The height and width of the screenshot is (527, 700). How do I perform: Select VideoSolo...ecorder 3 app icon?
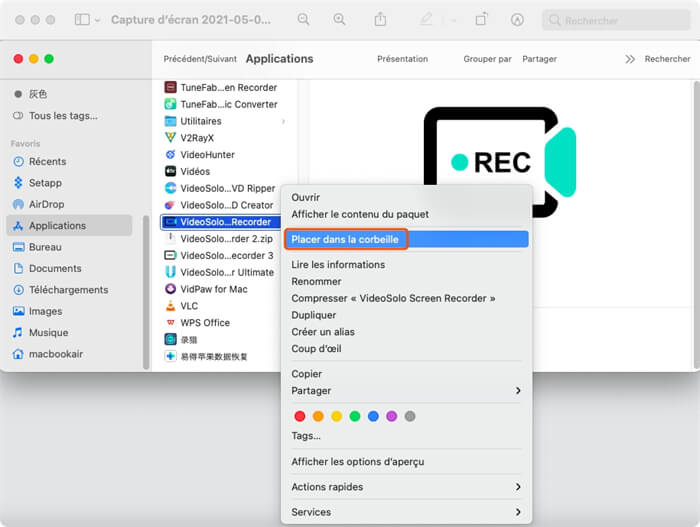[x=170, y=255]
